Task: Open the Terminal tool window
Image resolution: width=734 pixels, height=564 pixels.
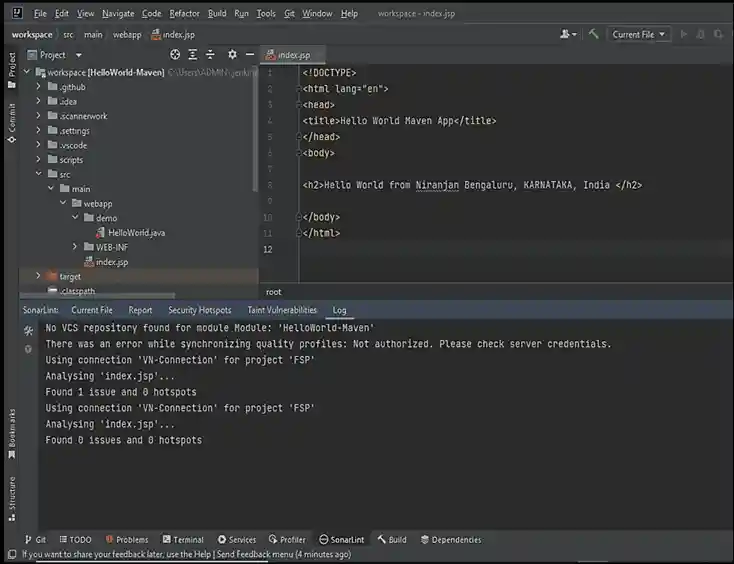Action: tap(182, 539)
